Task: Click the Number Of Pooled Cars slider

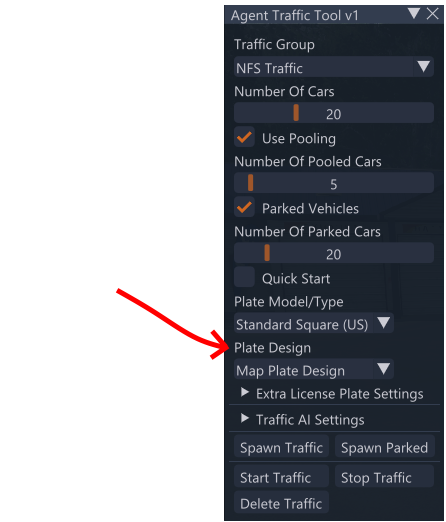Action: click(334, 183)
